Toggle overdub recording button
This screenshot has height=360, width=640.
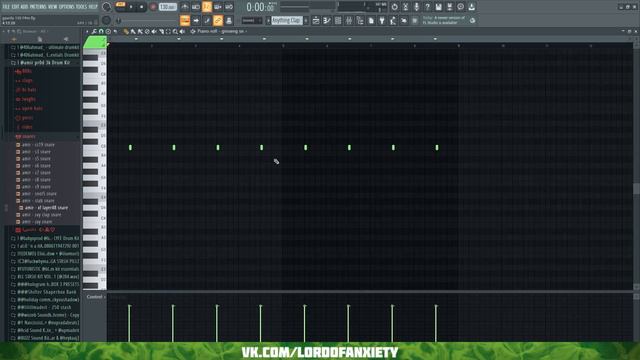(218, 7)
